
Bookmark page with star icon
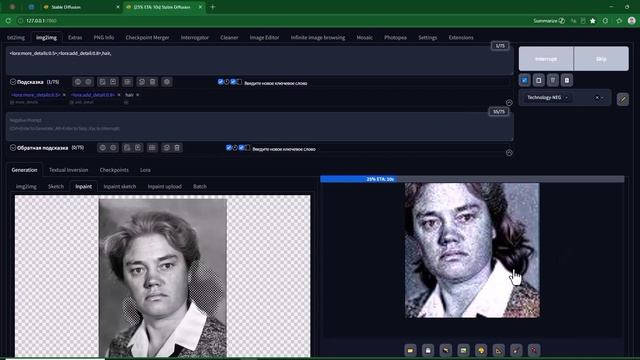(x=593, y=21)
